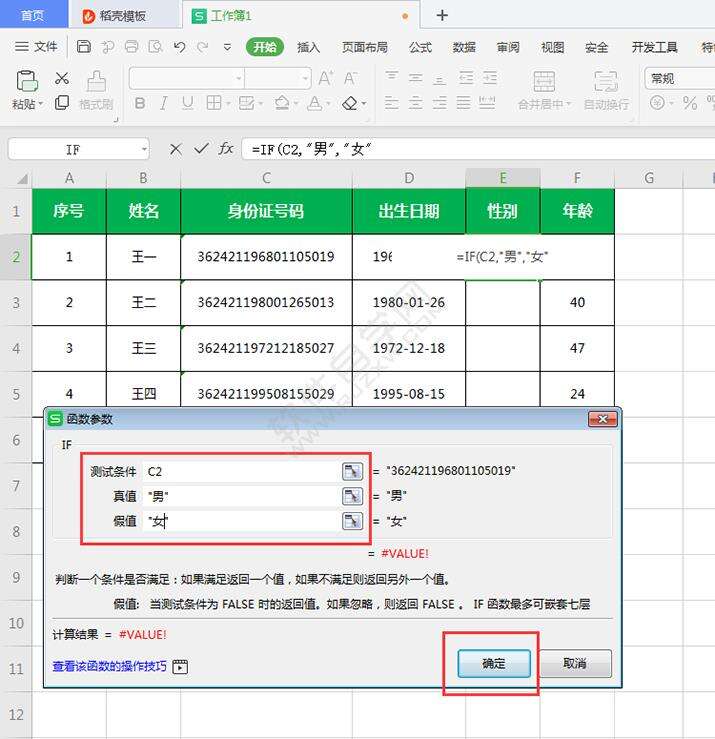Switch to the 视图 tab
Viewport: 715px width, 739px height.
(552, 47)
